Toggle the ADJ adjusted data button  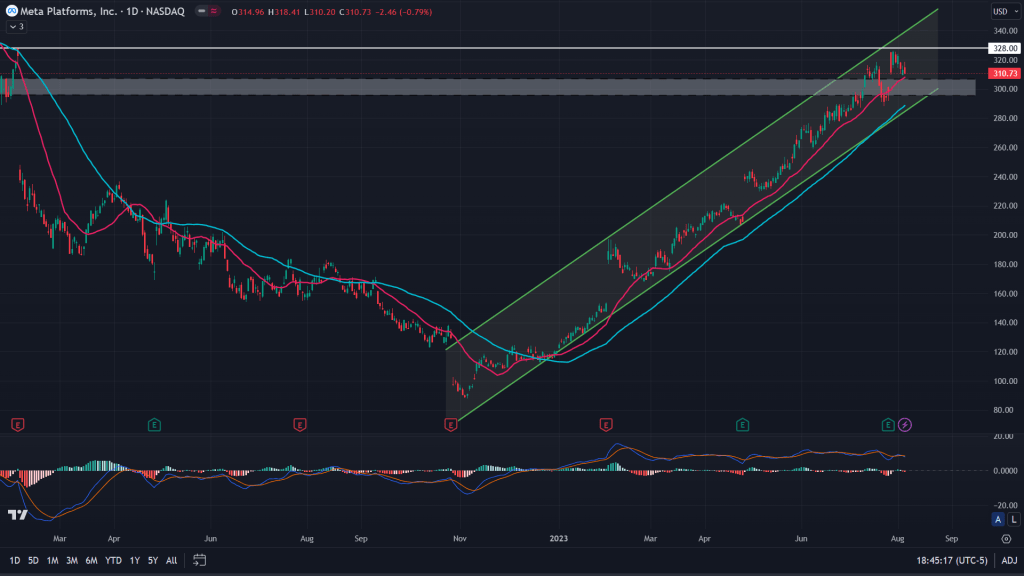click(1008, 560)
